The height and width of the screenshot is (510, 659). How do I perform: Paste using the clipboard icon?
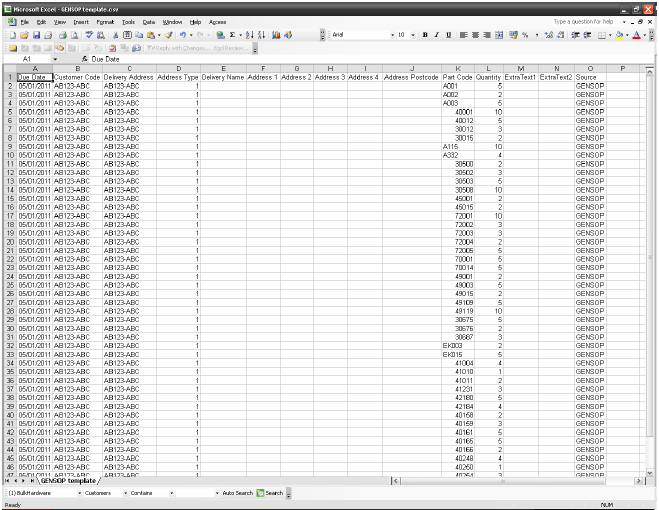point(151,35)
